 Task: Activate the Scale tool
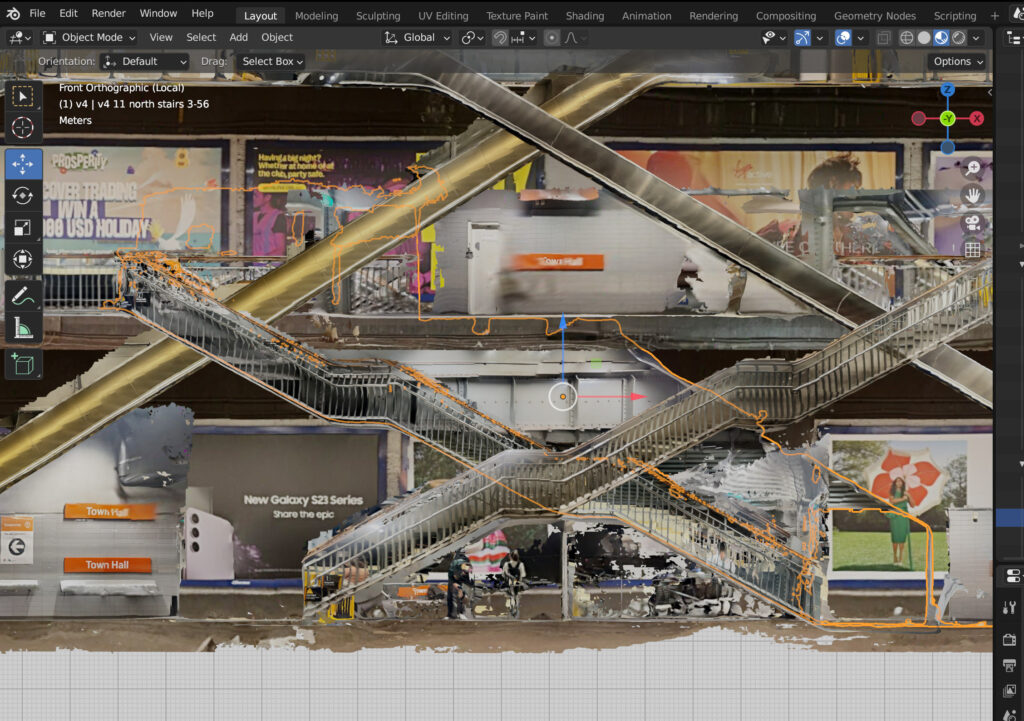tap(23, 227)
